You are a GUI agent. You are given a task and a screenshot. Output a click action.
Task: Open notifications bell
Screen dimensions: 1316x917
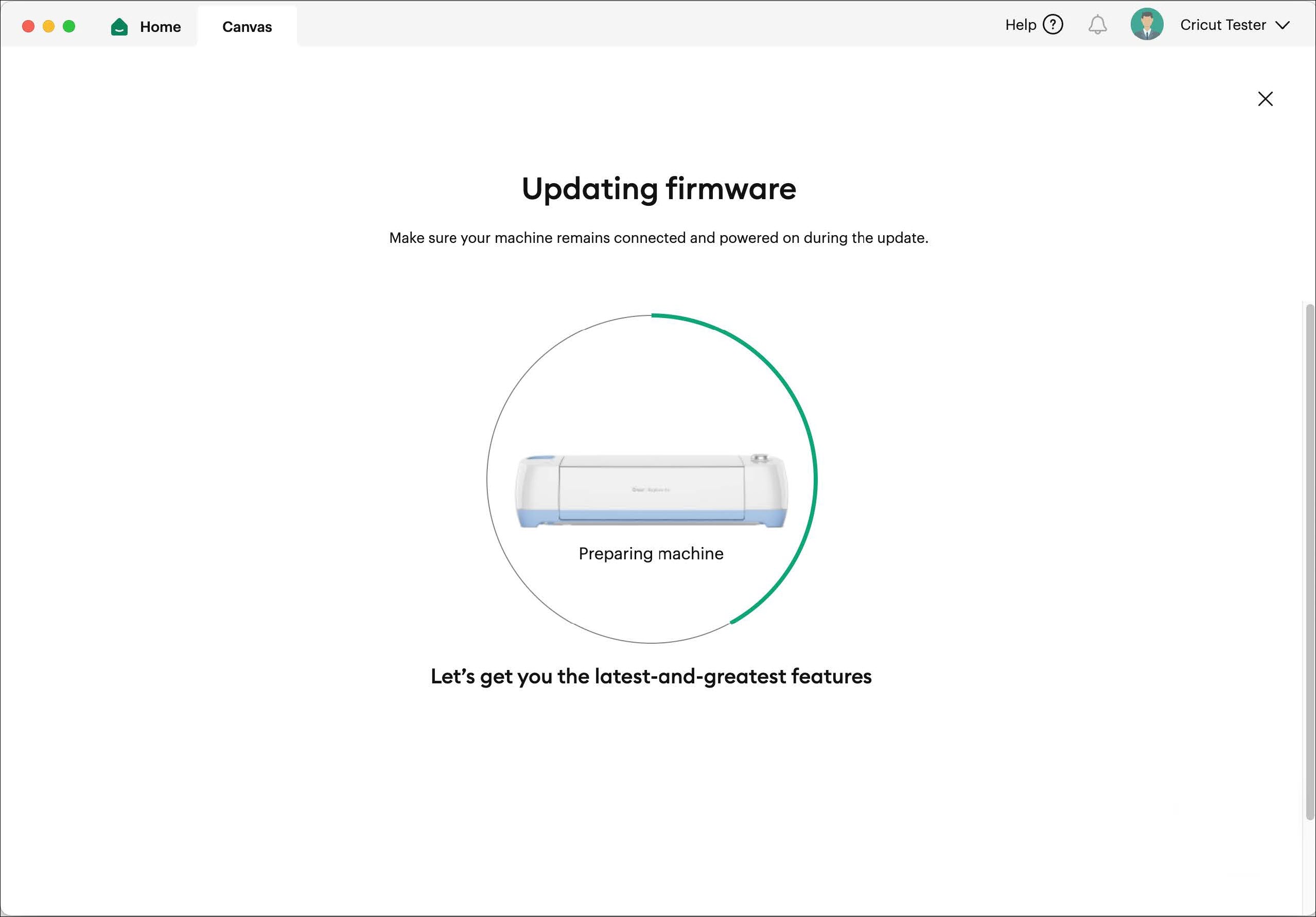tap(1098, 25)
